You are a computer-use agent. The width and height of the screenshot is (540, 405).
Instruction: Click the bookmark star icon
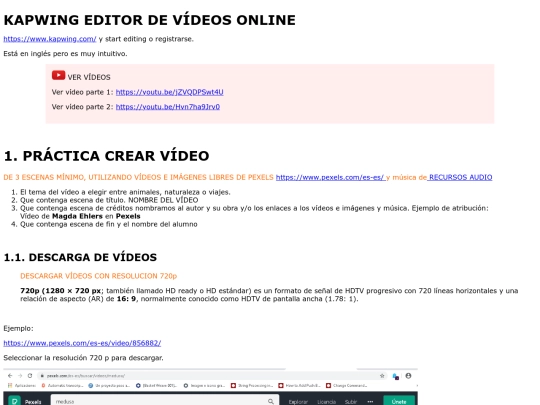[382, 376]
